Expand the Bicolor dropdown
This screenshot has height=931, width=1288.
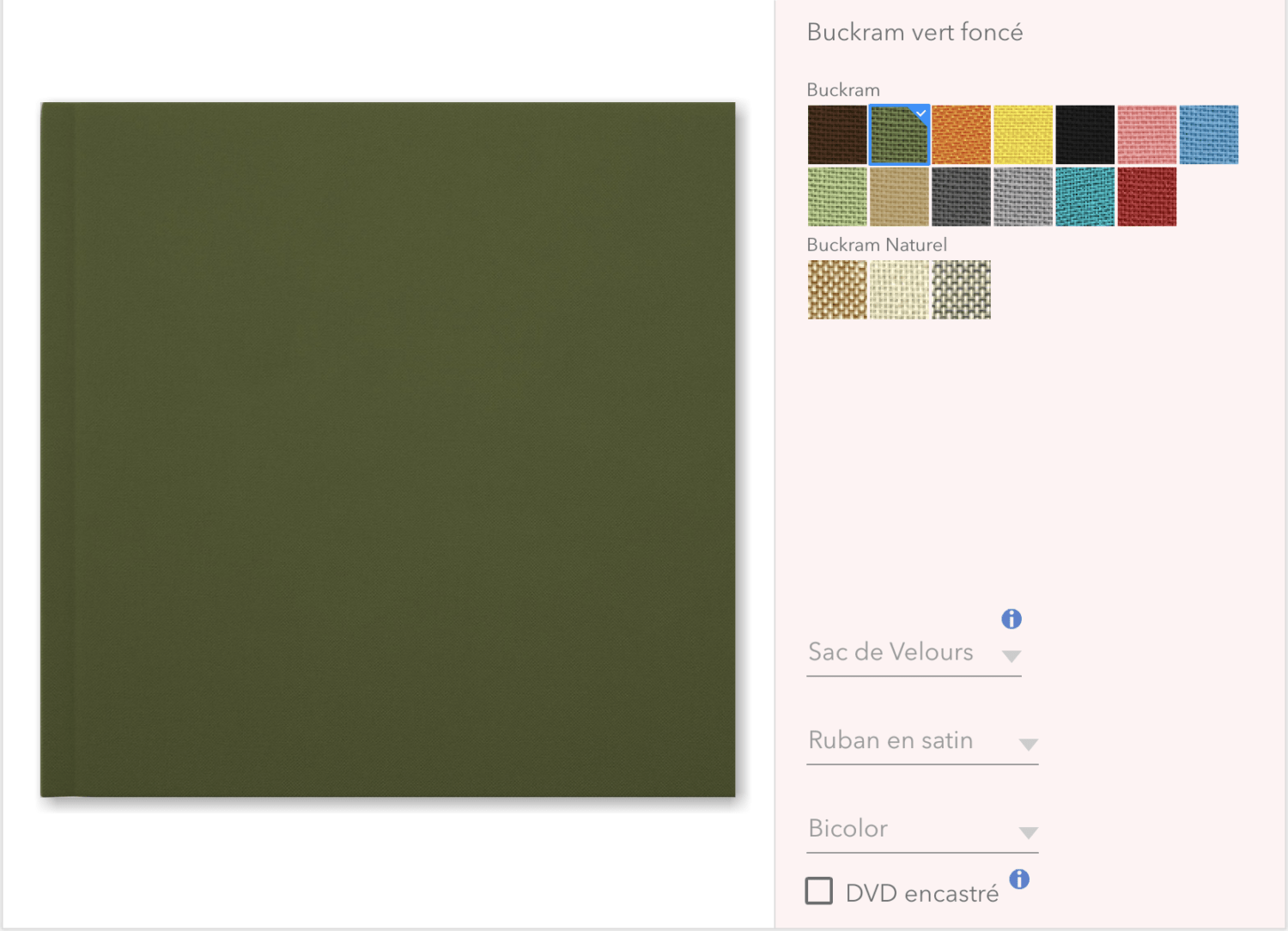(922, 830)
